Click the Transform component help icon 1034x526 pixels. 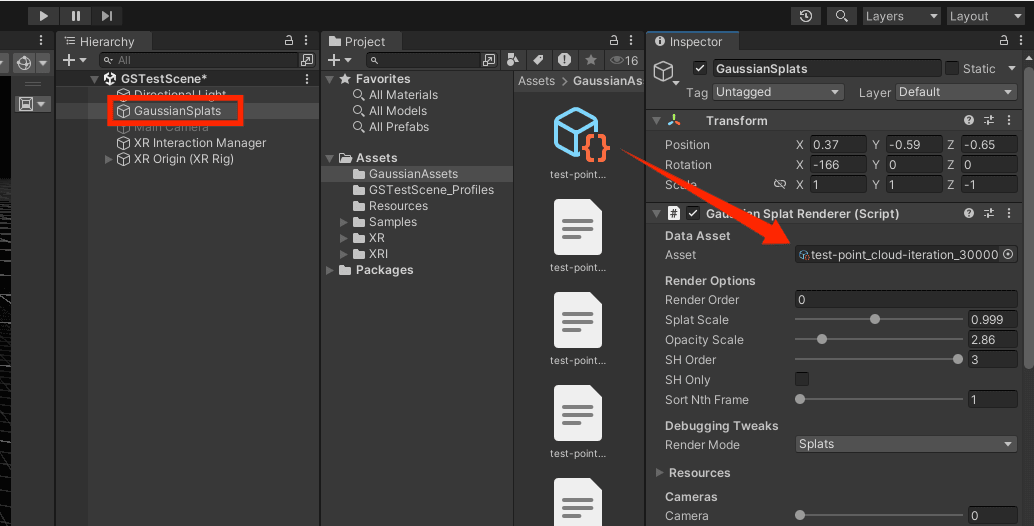pyautogui.click(x=968, y=120)
